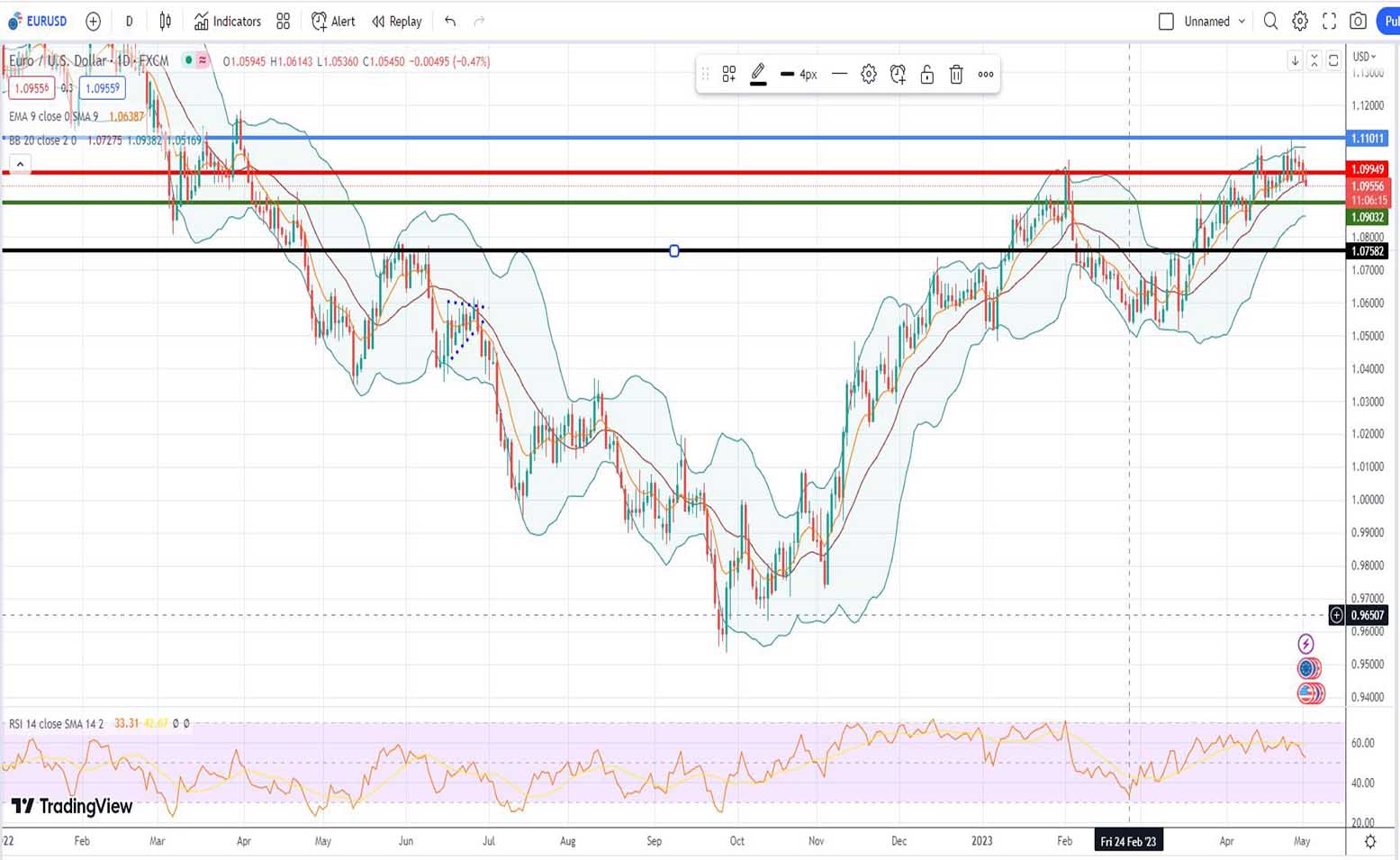The height and width of the screenshot is (860, 1400).
Task: Create a new Alert
Action: pos(333,21)
